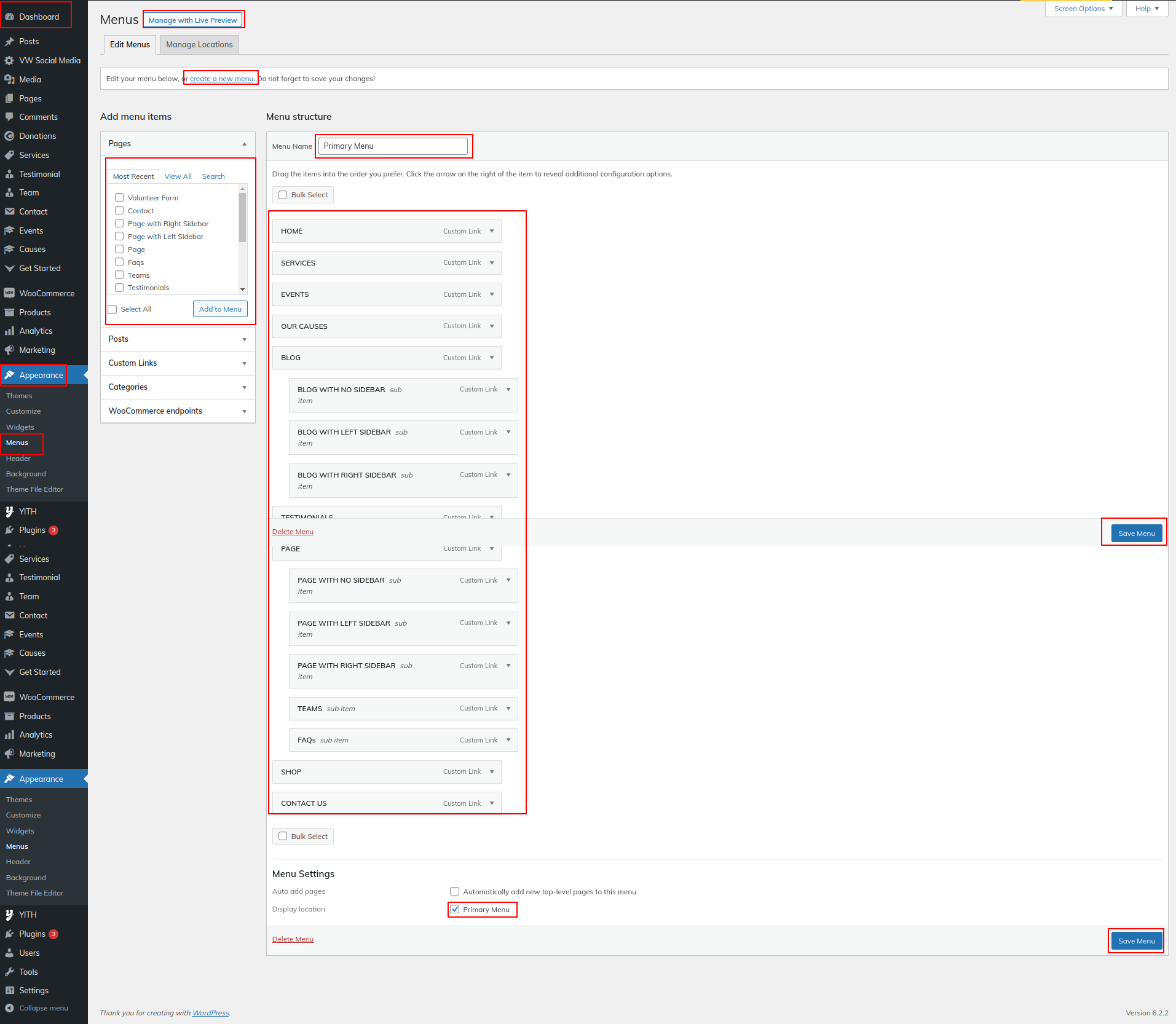Click the Menu Name text field

coord(393,146)
